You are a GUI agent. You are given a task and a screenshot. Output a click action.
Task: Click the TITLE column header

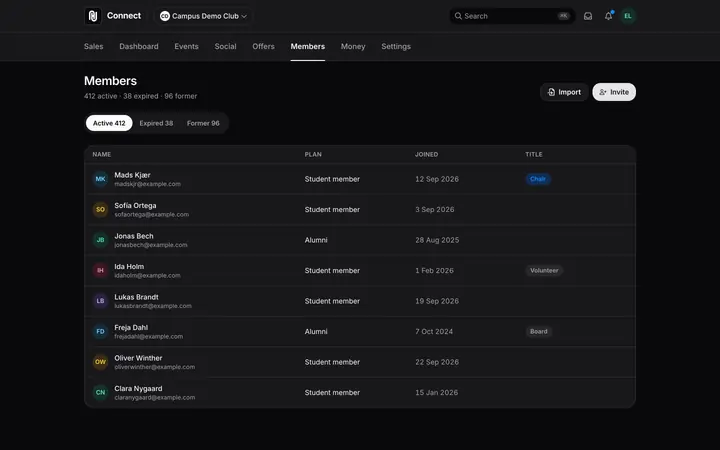pos(534,154)
